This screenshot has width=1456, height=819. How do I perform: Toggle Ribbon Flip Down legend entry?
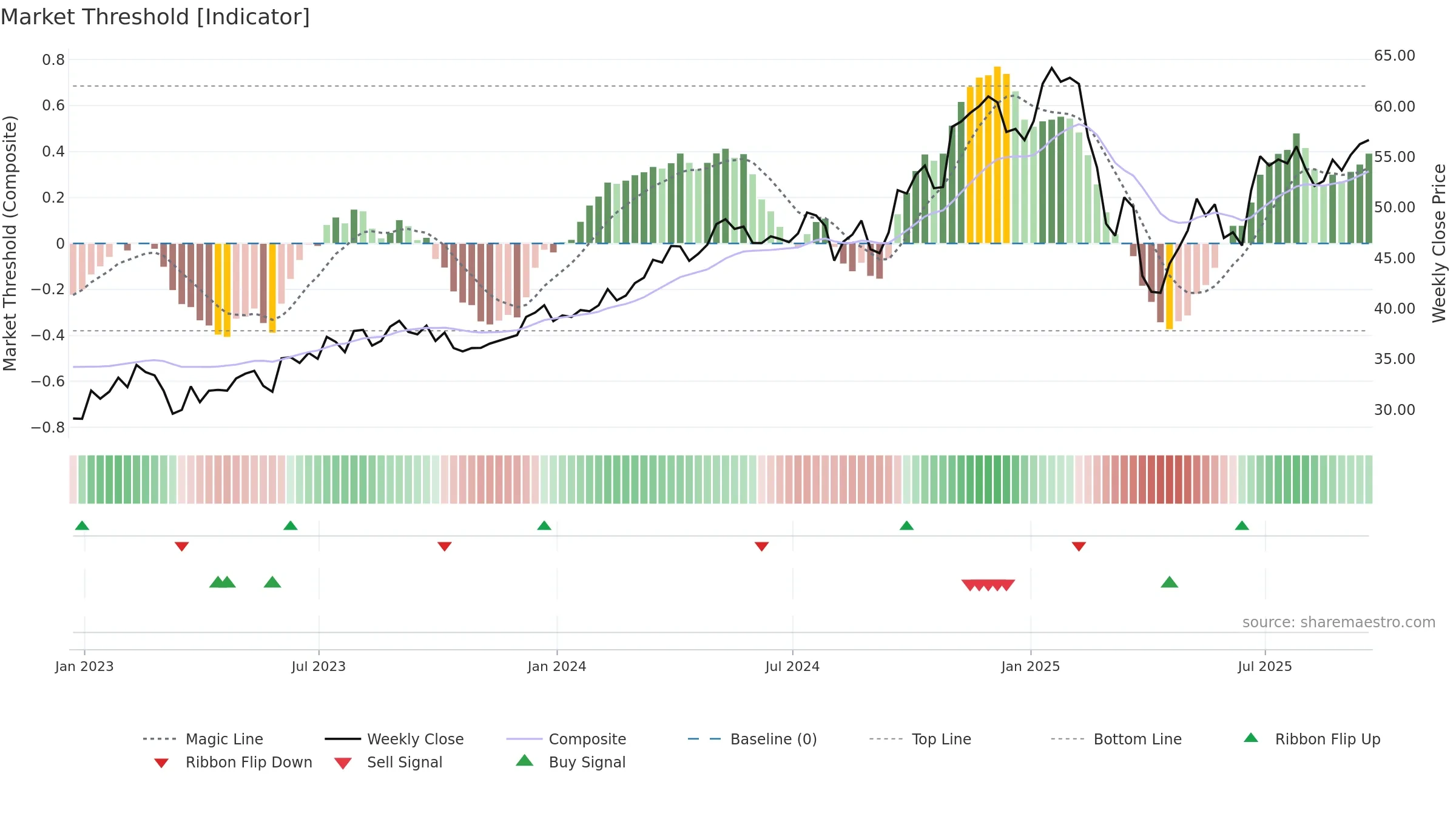[232, 763]
